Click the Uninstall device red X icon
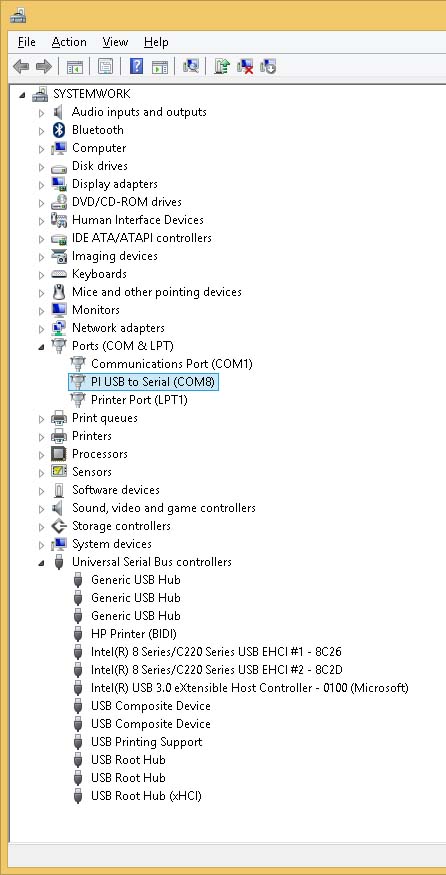This screenshot has height=875, width=446. [x=244, y=67]
